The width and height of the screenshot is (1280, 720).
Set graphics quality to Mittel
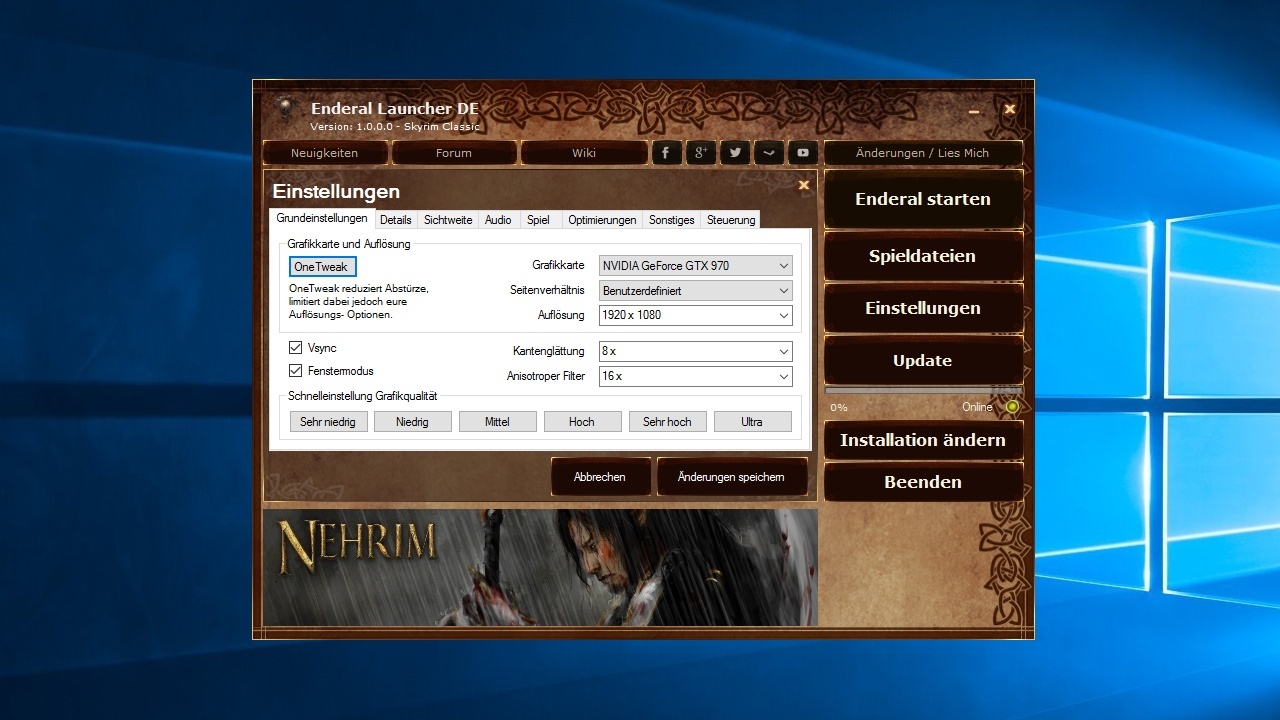[497, 422]
